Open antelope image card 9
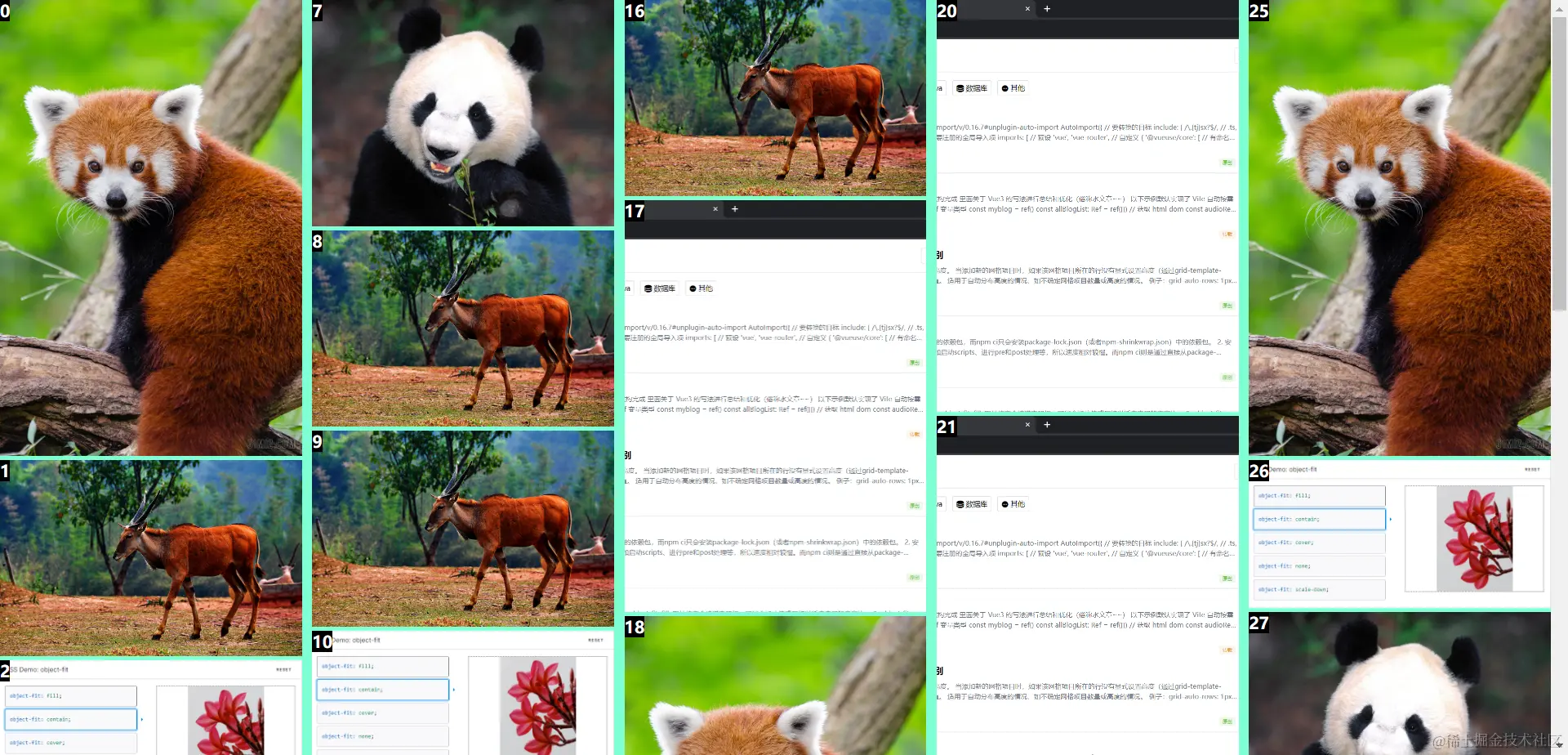 [463, 529]
